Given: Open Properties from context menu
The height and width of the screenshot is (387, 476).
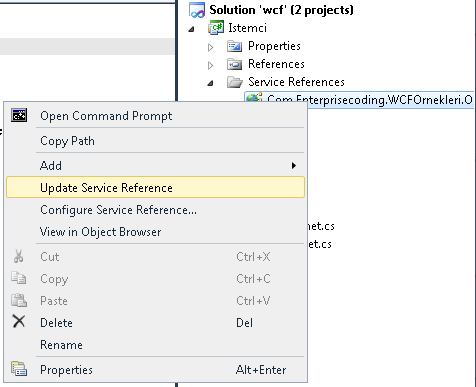Looking at the screenshot, I should pyautogui.click(x=155, y=370).
